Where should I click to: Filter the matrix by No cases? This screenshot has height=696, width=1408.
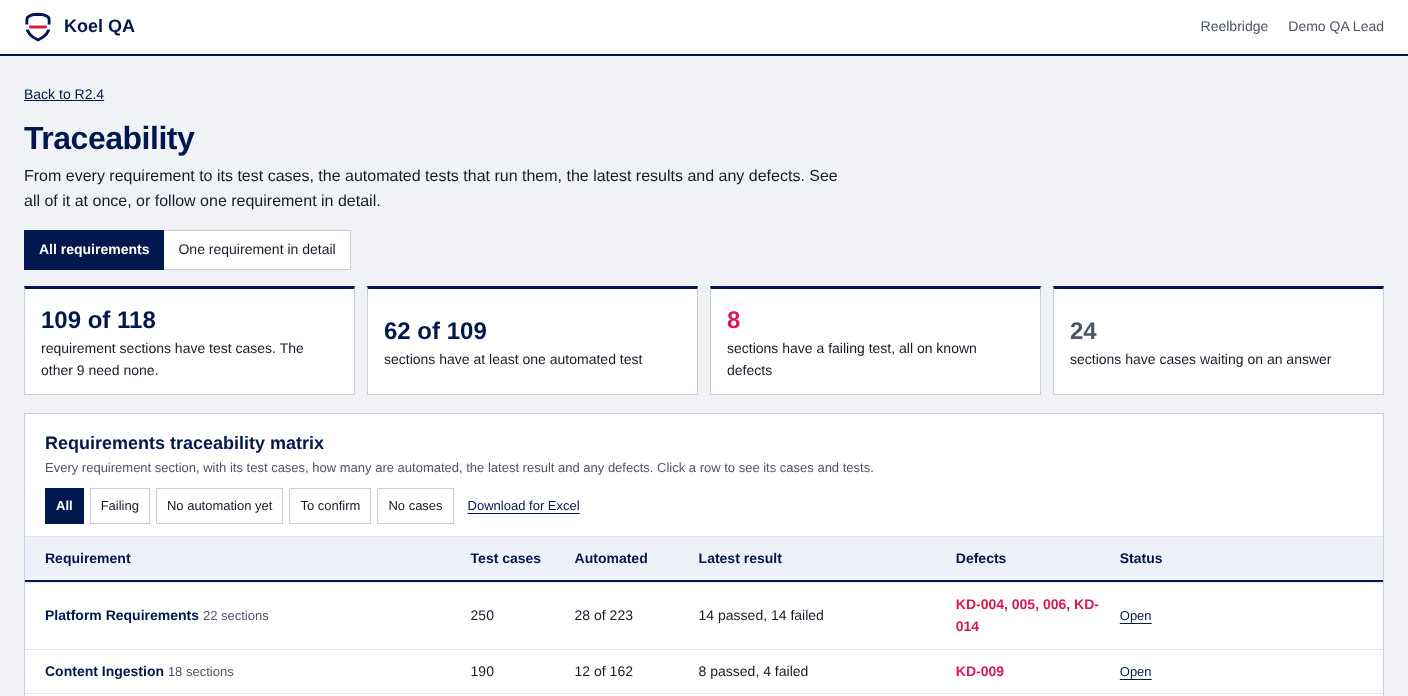[x=415, y=506]
